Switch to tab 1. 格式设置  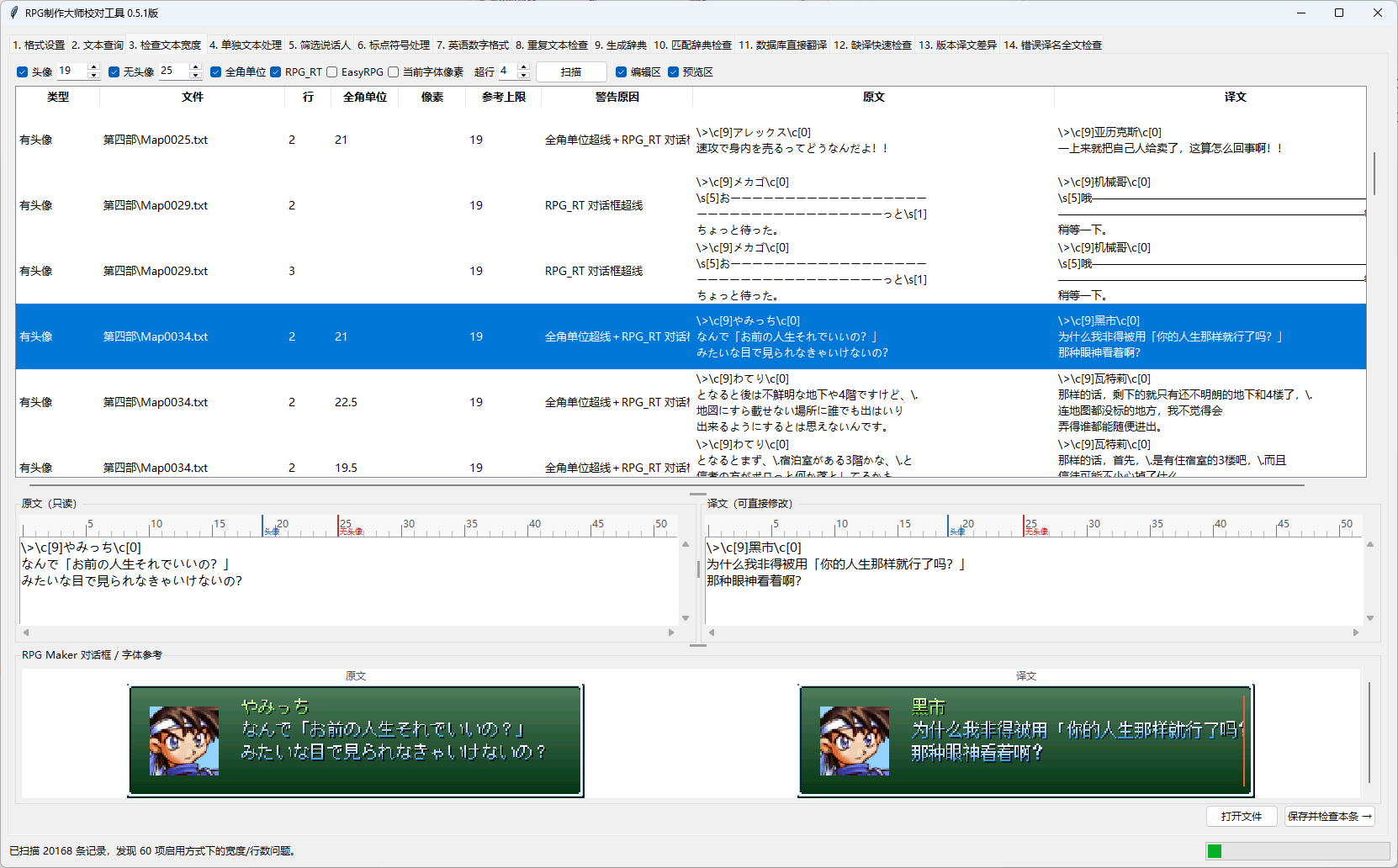click(x=39, y=45)
